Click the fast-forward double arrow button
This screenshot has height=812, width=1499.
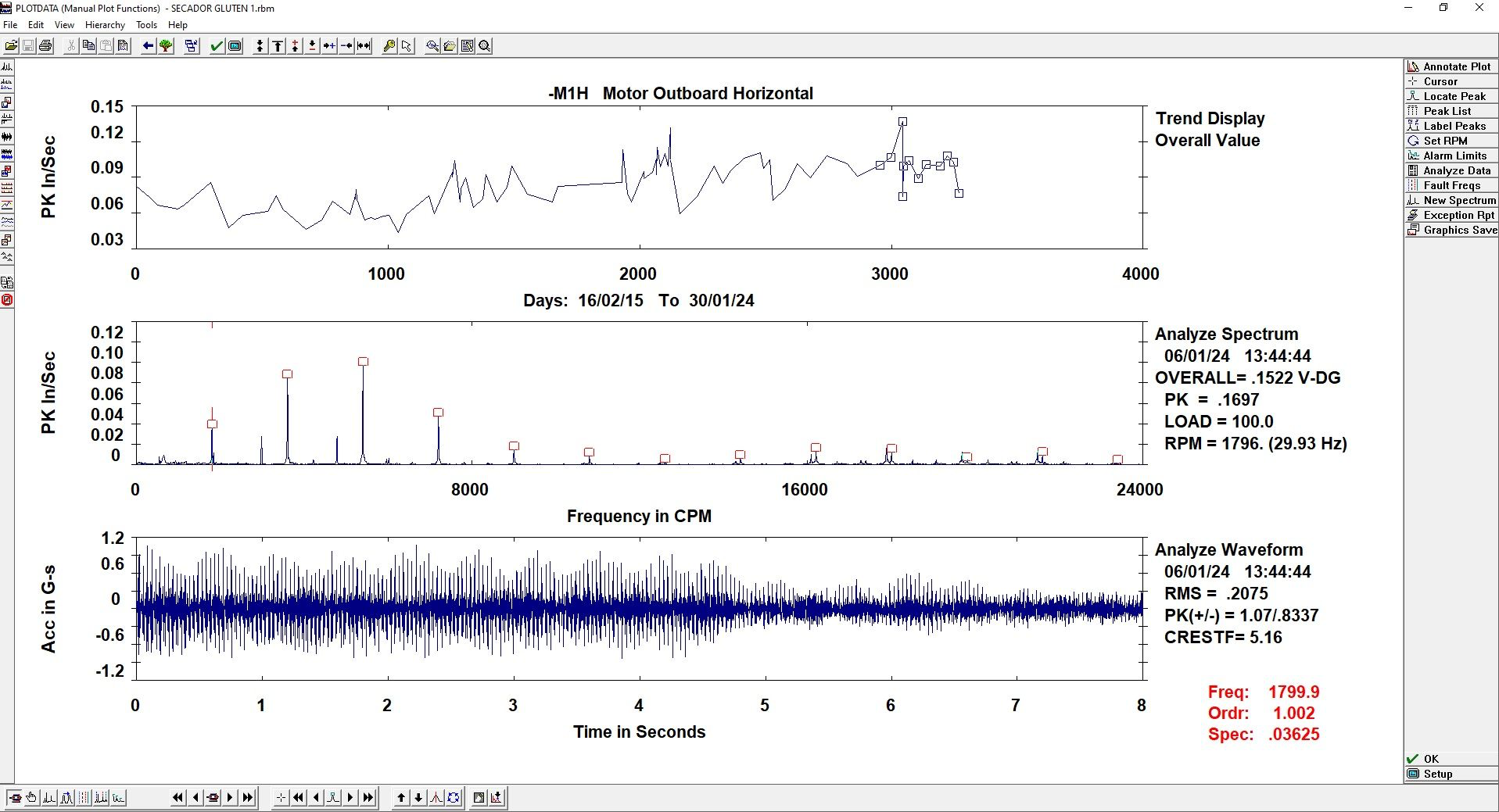pos(248,798)
